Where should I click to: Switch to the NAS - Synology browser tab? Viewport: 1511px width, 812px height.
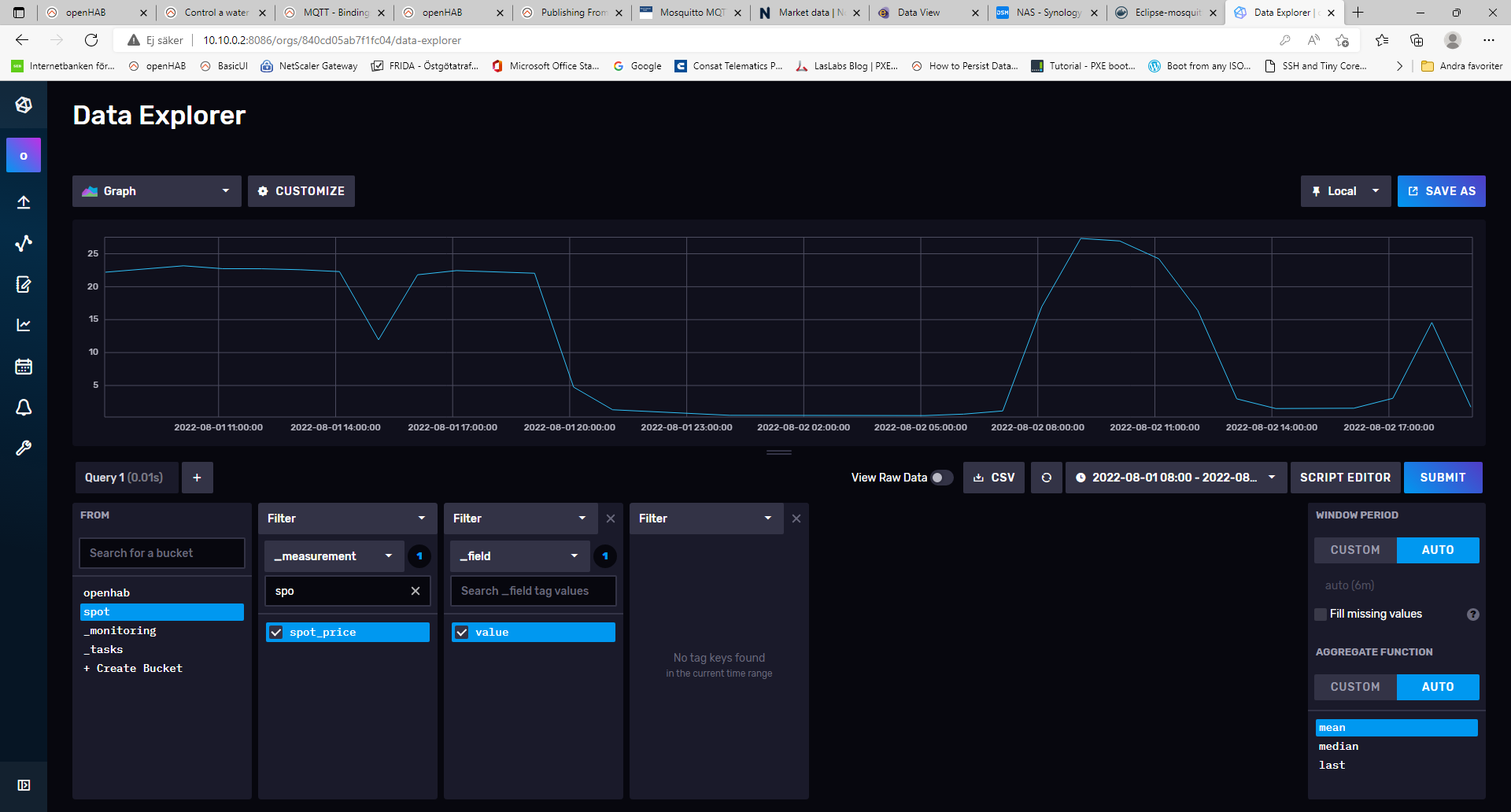[x=1046, y=13]
